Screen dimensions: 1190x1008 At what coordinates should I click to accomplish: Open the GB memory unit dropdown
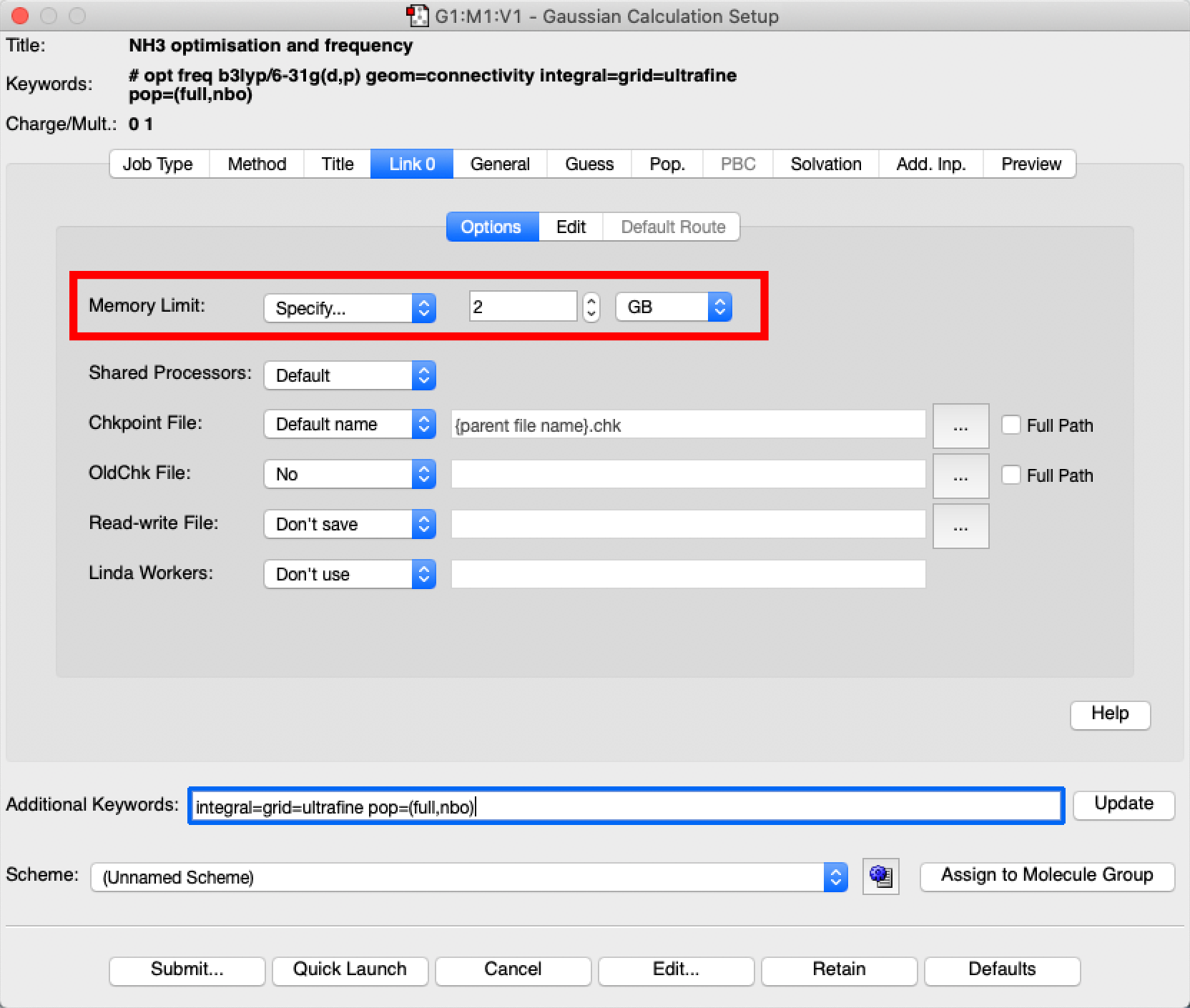coord(673,307)
